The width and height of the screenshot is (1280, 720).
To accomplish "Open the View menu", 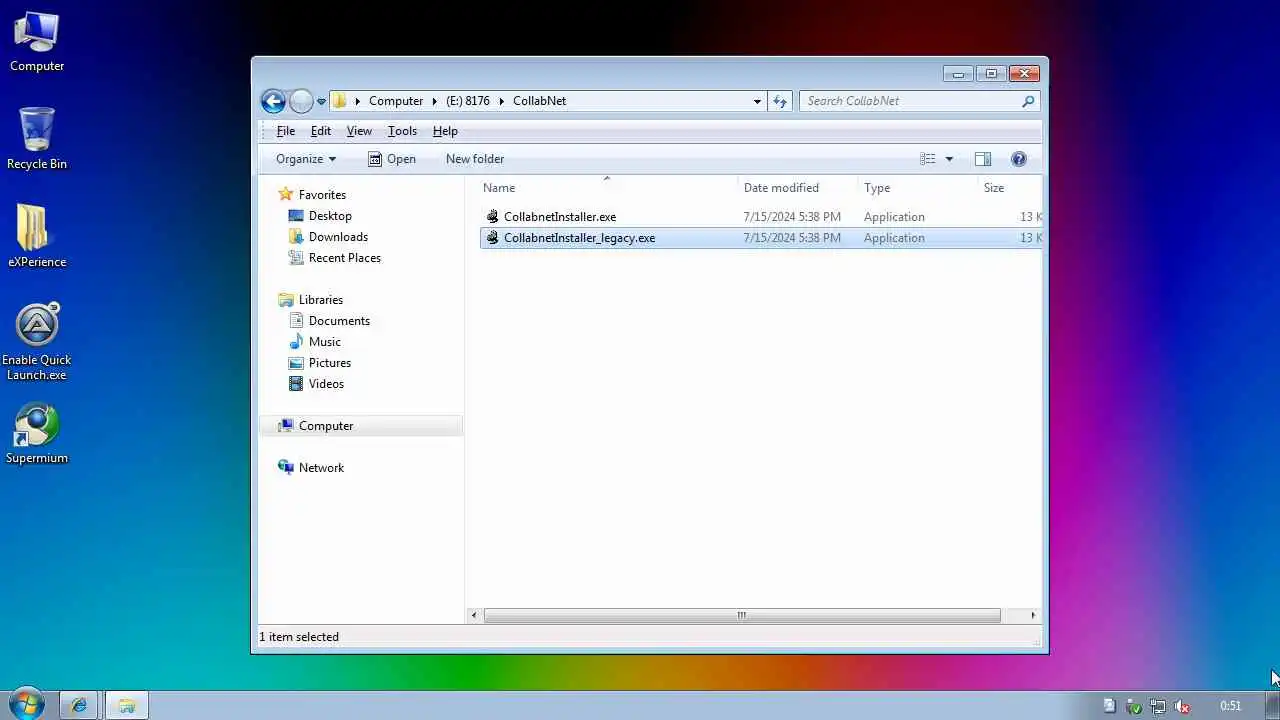I will pos(359,131).
